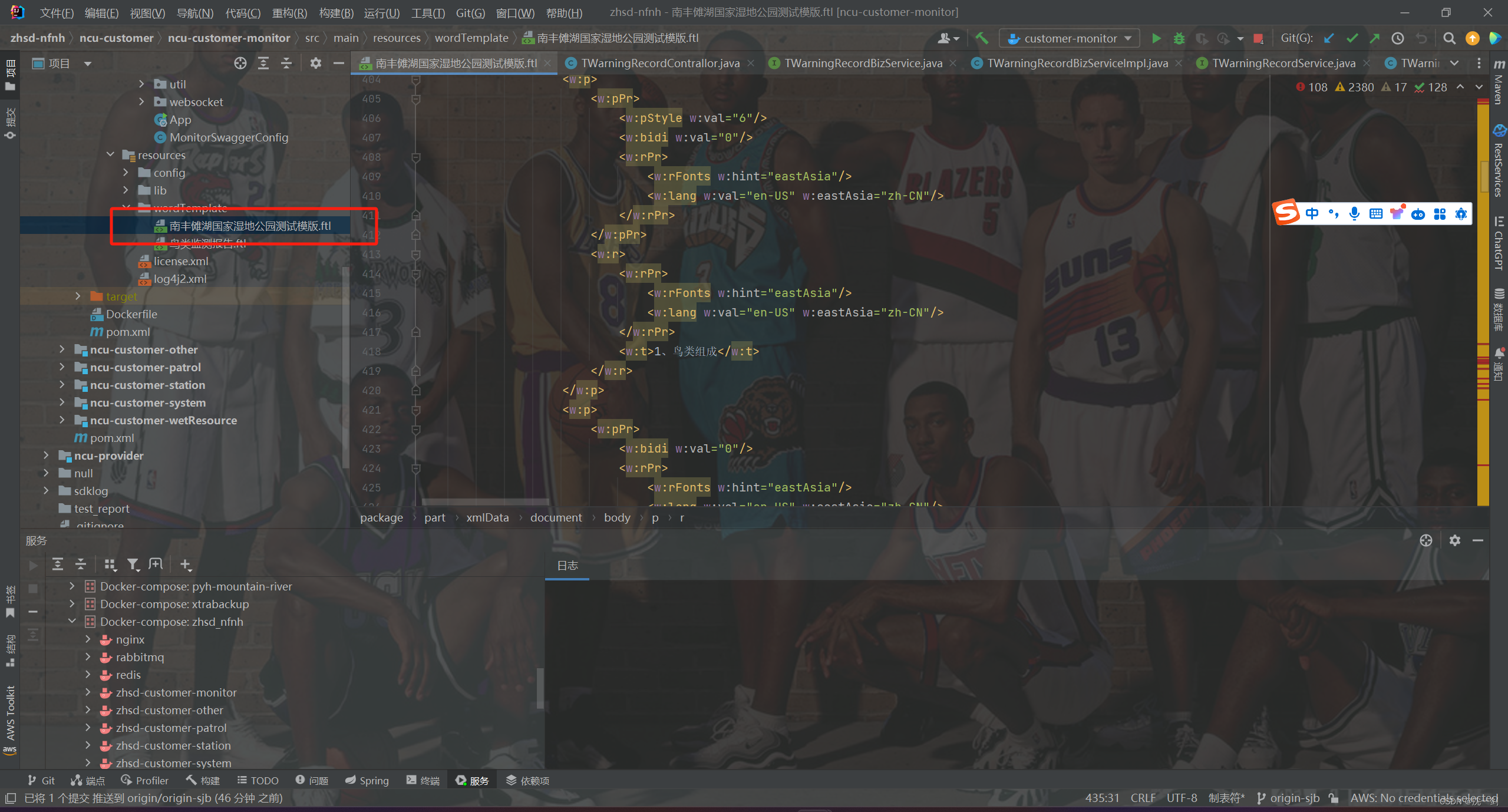Click the Search Everywhere magnifier icon
The width and height of the screenshot is (1508, 812).
coord(1449,38)
